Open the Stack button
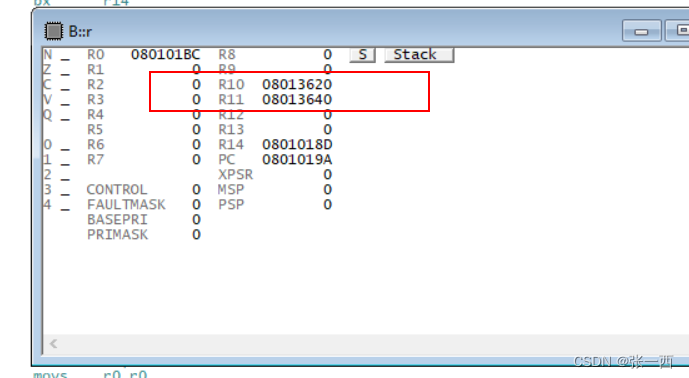689x378 pixels. [419, 55]
